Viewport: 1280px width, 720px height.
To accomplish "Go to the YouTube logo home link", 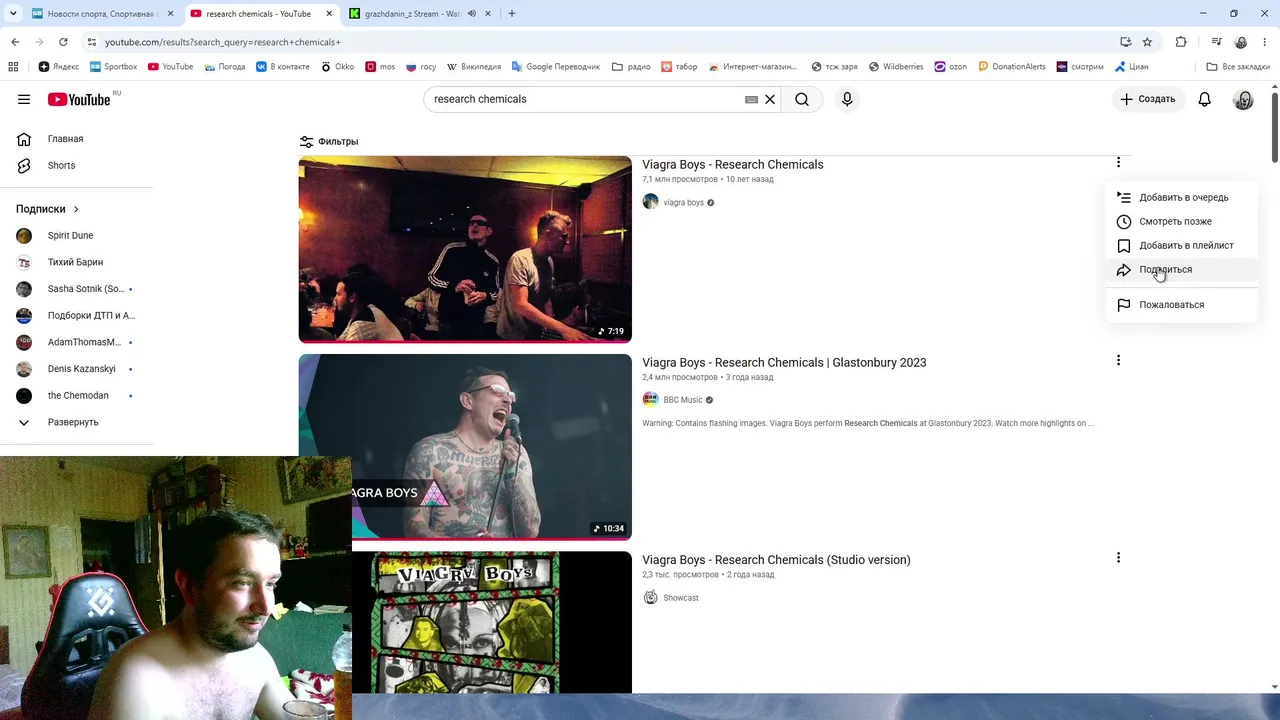I will [78, 99].
